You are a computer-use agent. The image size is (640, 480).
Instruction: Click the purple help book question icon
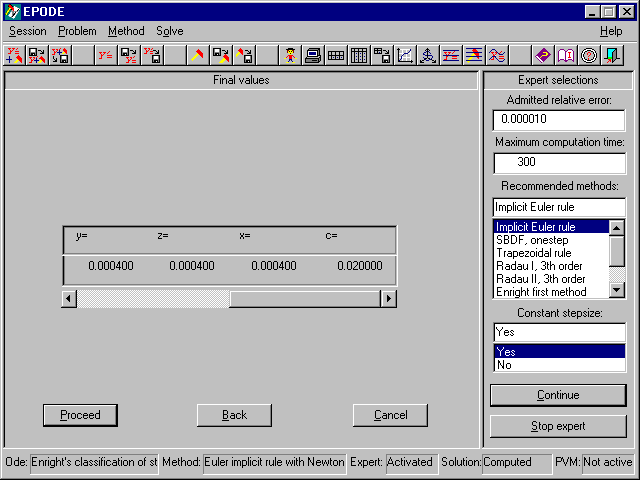point(542,55)
